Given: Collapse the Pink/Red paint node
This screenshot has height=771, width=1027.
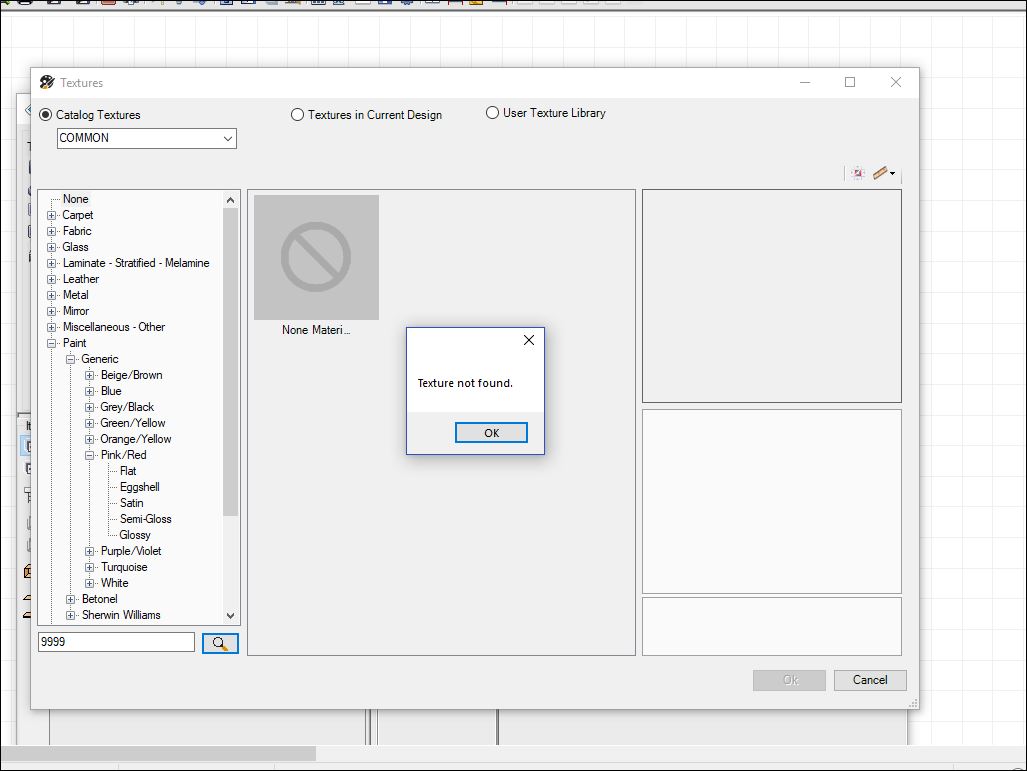Looking at the screenshot, I should (90, 455).
